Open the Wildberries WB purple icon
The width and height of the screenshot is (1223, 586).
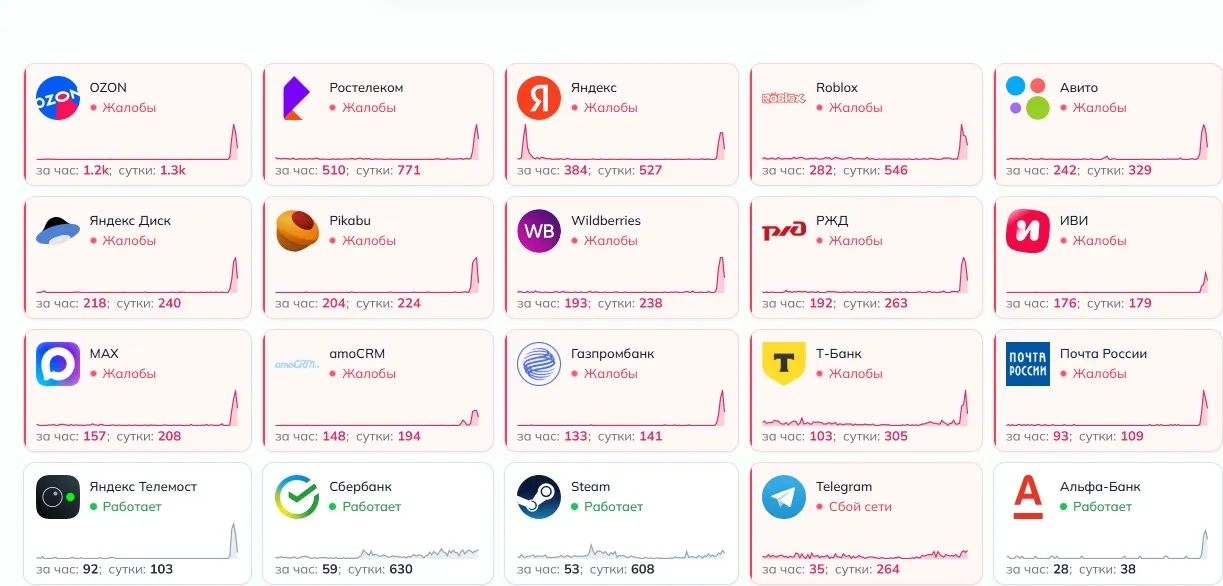539,231
